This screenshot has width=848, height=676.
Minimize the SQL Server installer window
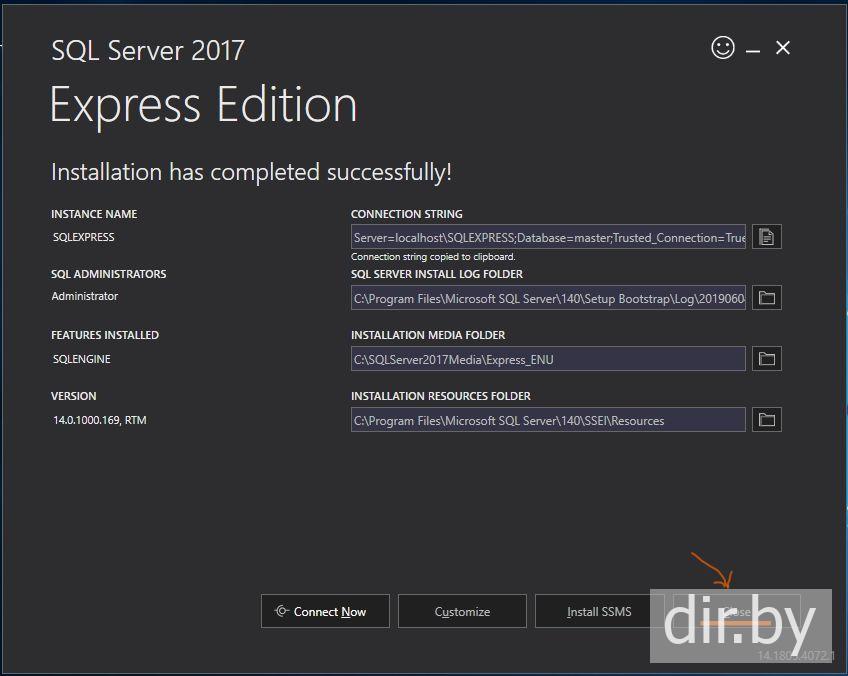(753, 51)
